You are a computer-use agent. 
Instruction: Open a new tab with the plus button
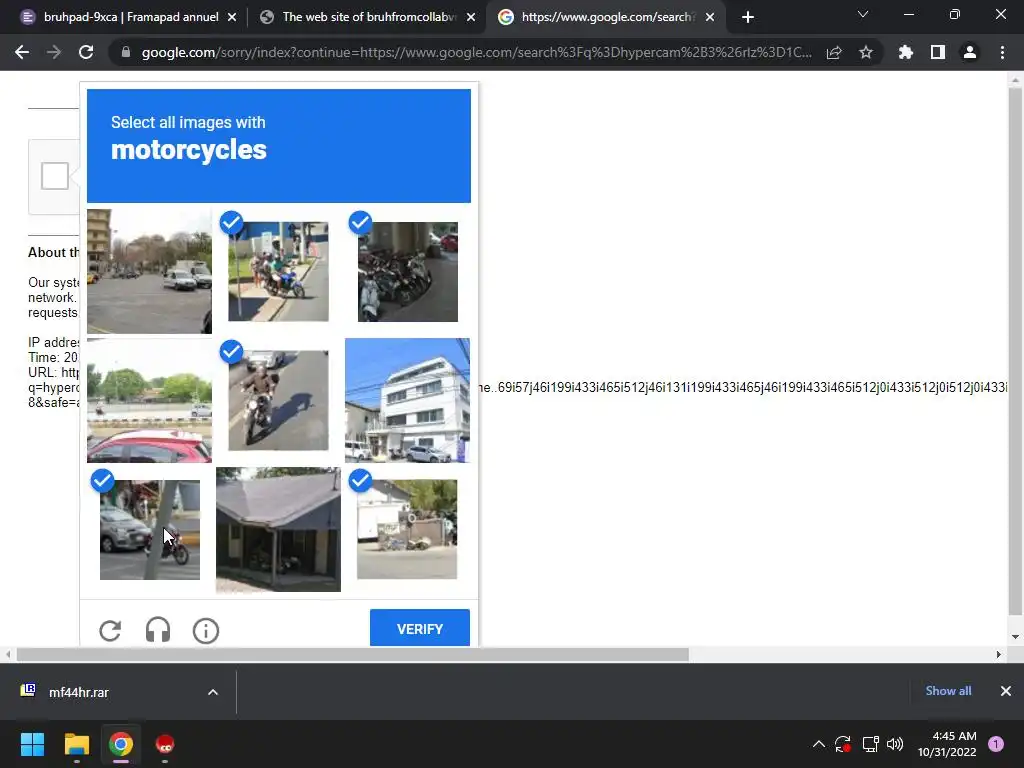(x=748, y=17)
